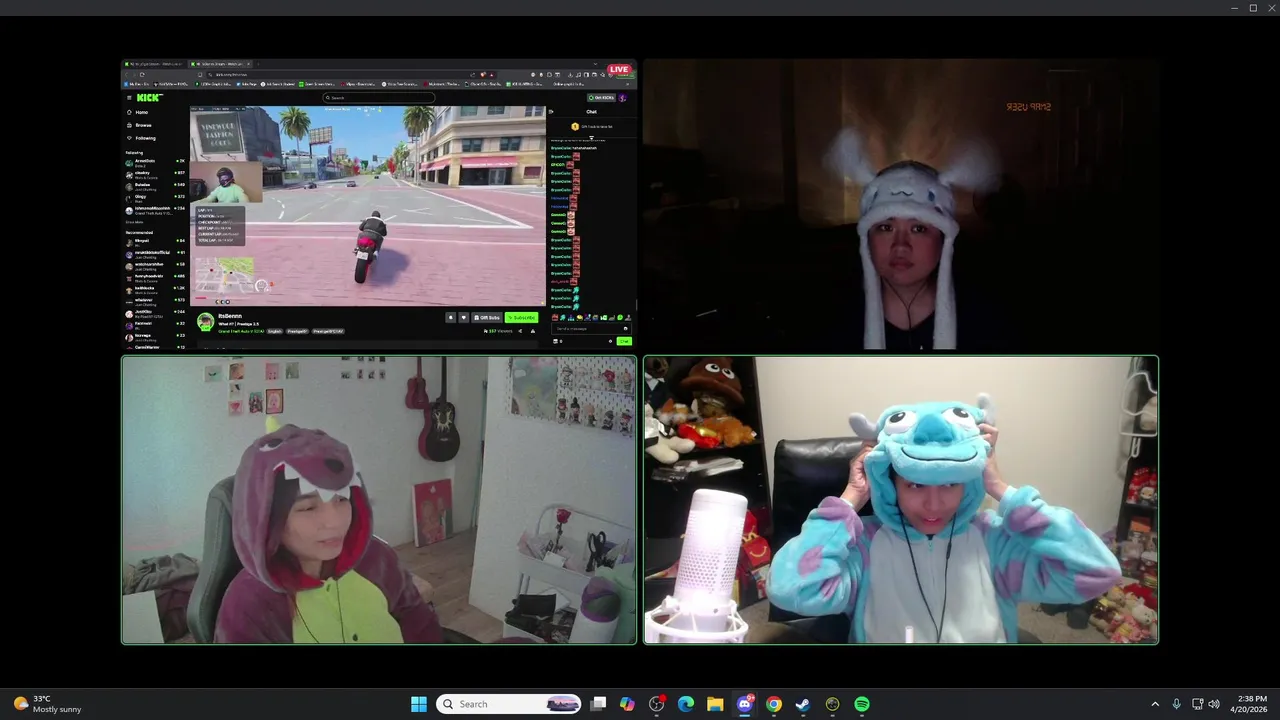Open the Windows Start menu

click(x=419, y=704)
